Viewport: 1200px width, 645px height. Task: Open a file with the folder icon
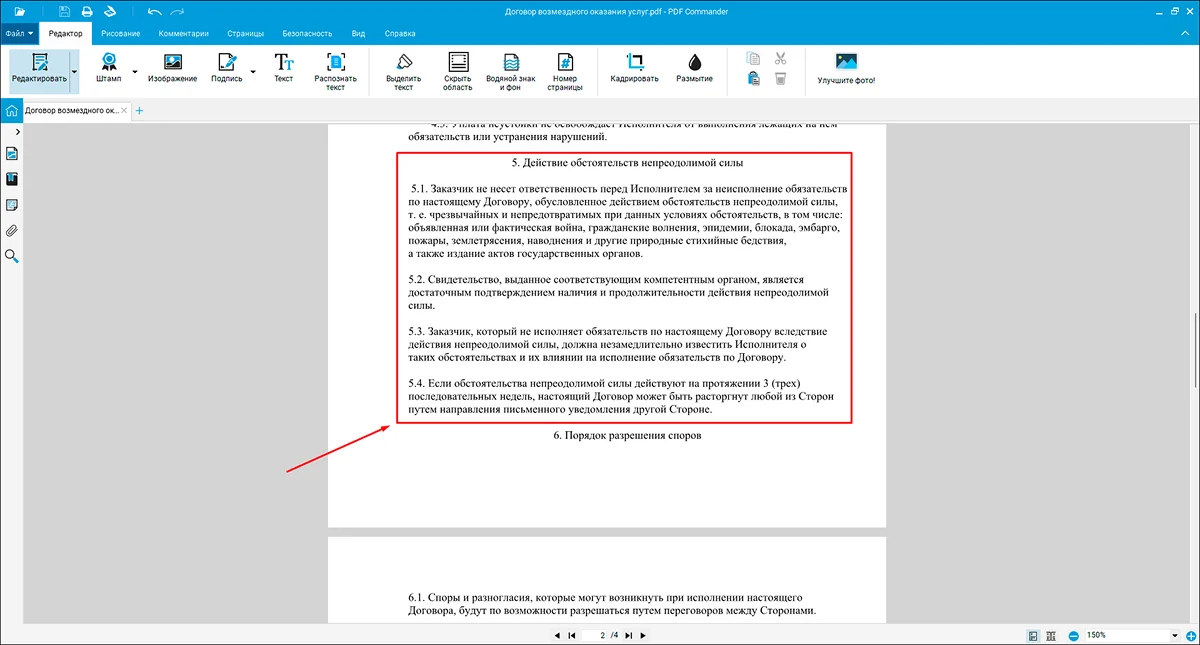click(20, 11)
